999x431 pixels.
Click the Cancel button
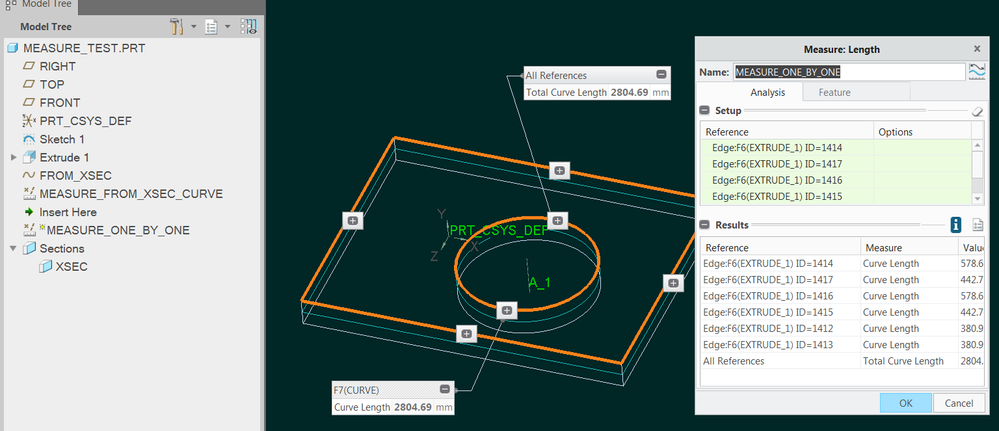click(x=959, y=403)
